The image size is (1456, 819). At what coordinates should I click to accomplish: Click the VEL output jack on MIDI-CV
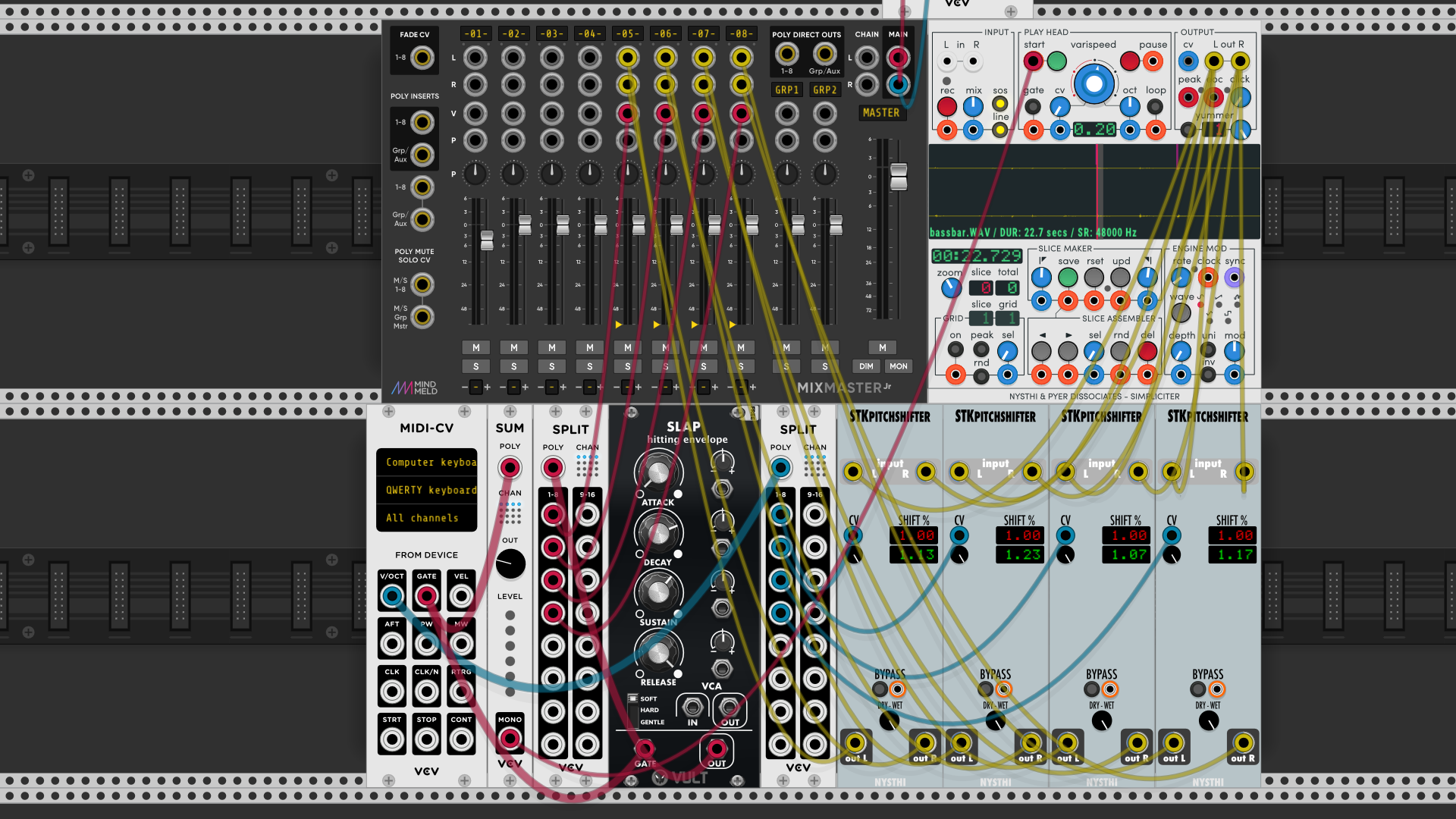tap(461, 596)
